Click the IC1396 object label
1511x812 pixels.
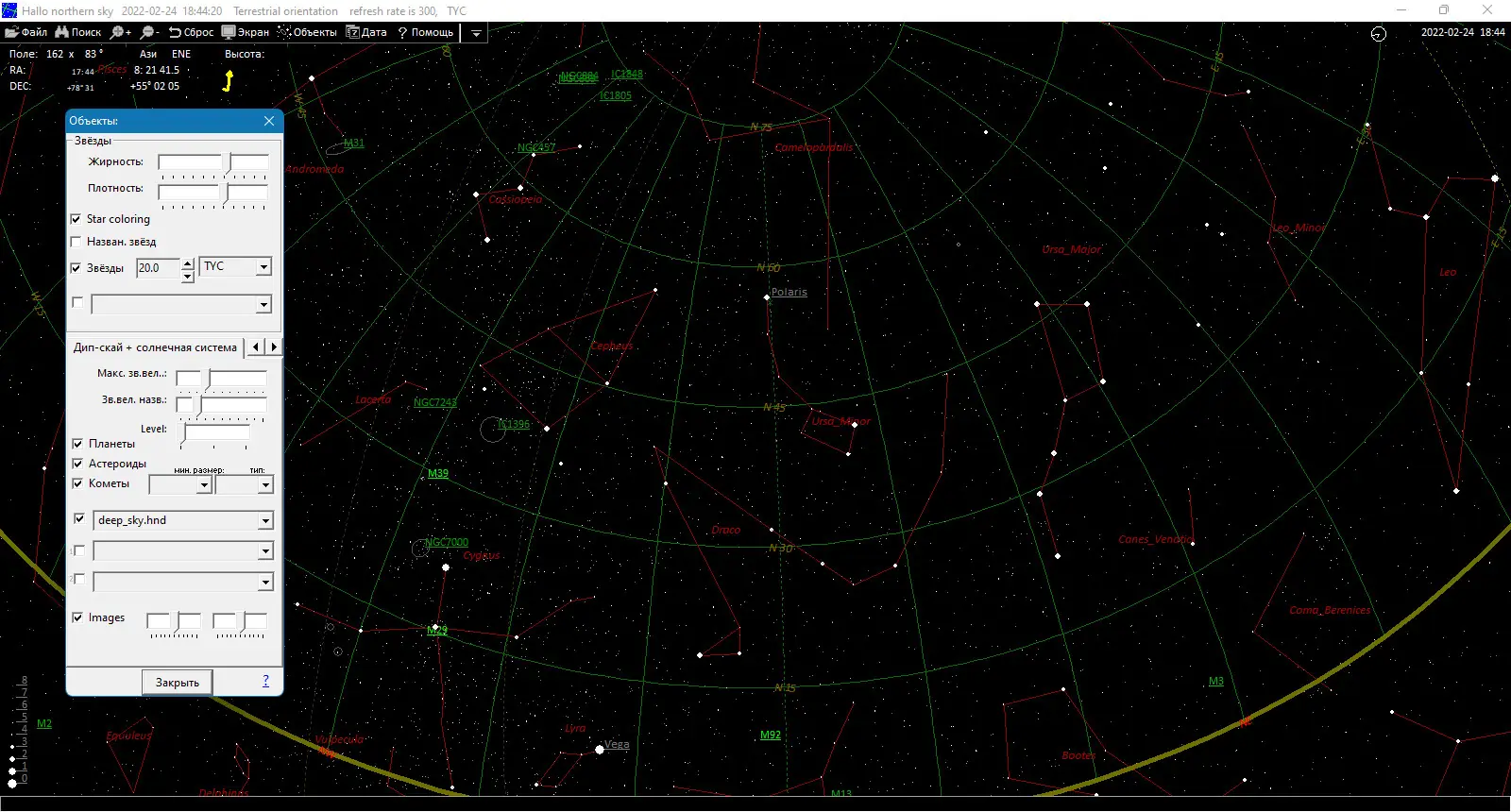(x=514, y=425)
